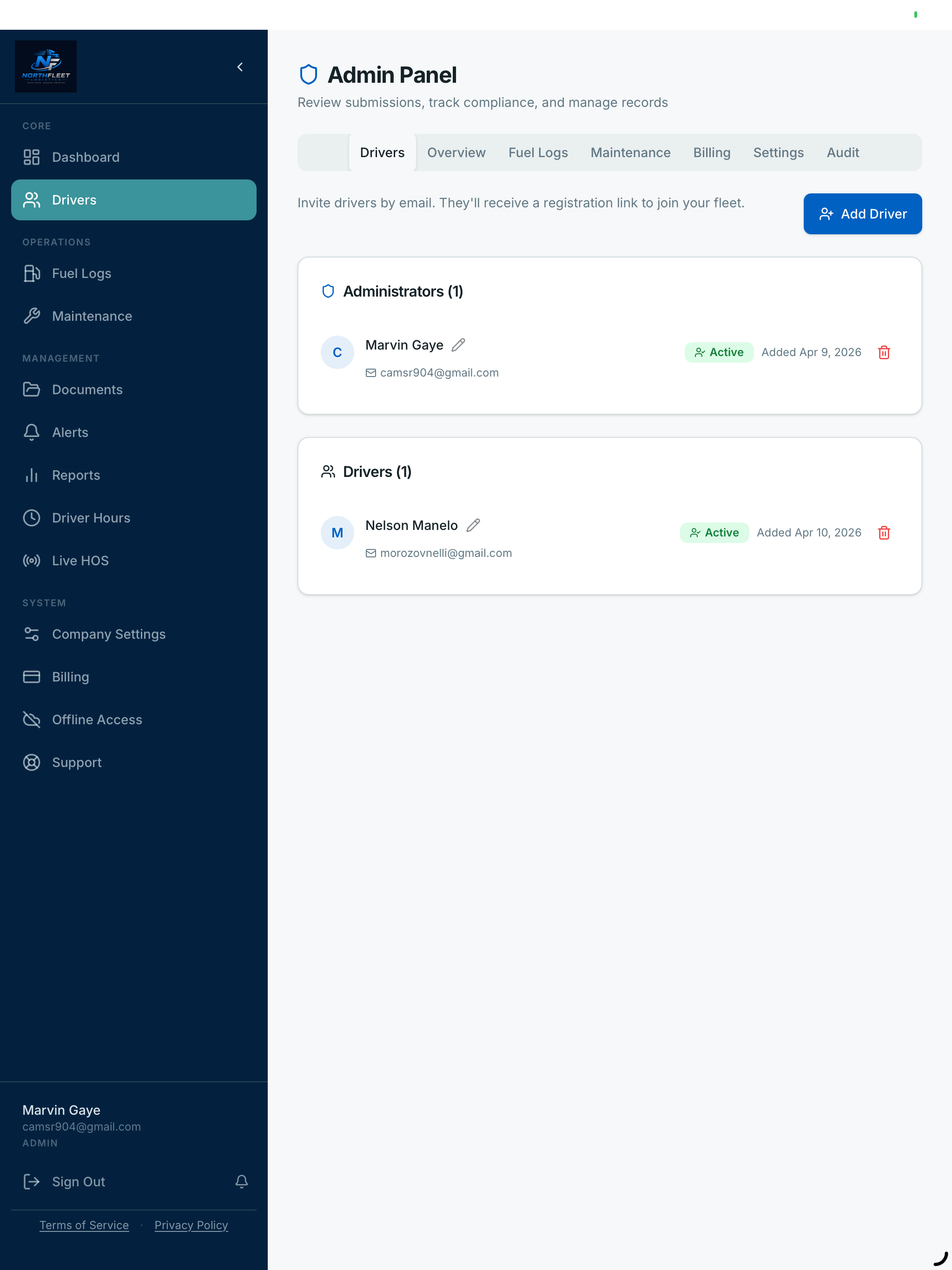The height and width of the screenshot is (1270, 952).
Task: Click the M avatar for Nelson Manelo
Action: click(337, 533)
